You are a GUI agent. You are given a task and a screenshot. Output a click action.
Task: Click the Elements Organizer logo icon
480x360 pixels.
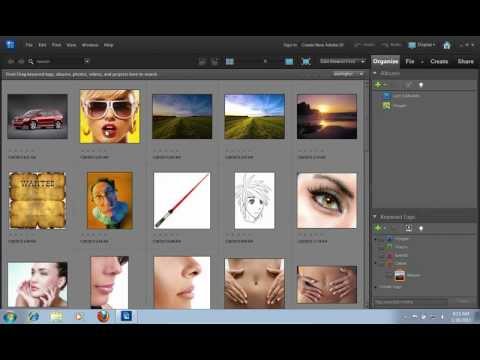pos(10,44)
